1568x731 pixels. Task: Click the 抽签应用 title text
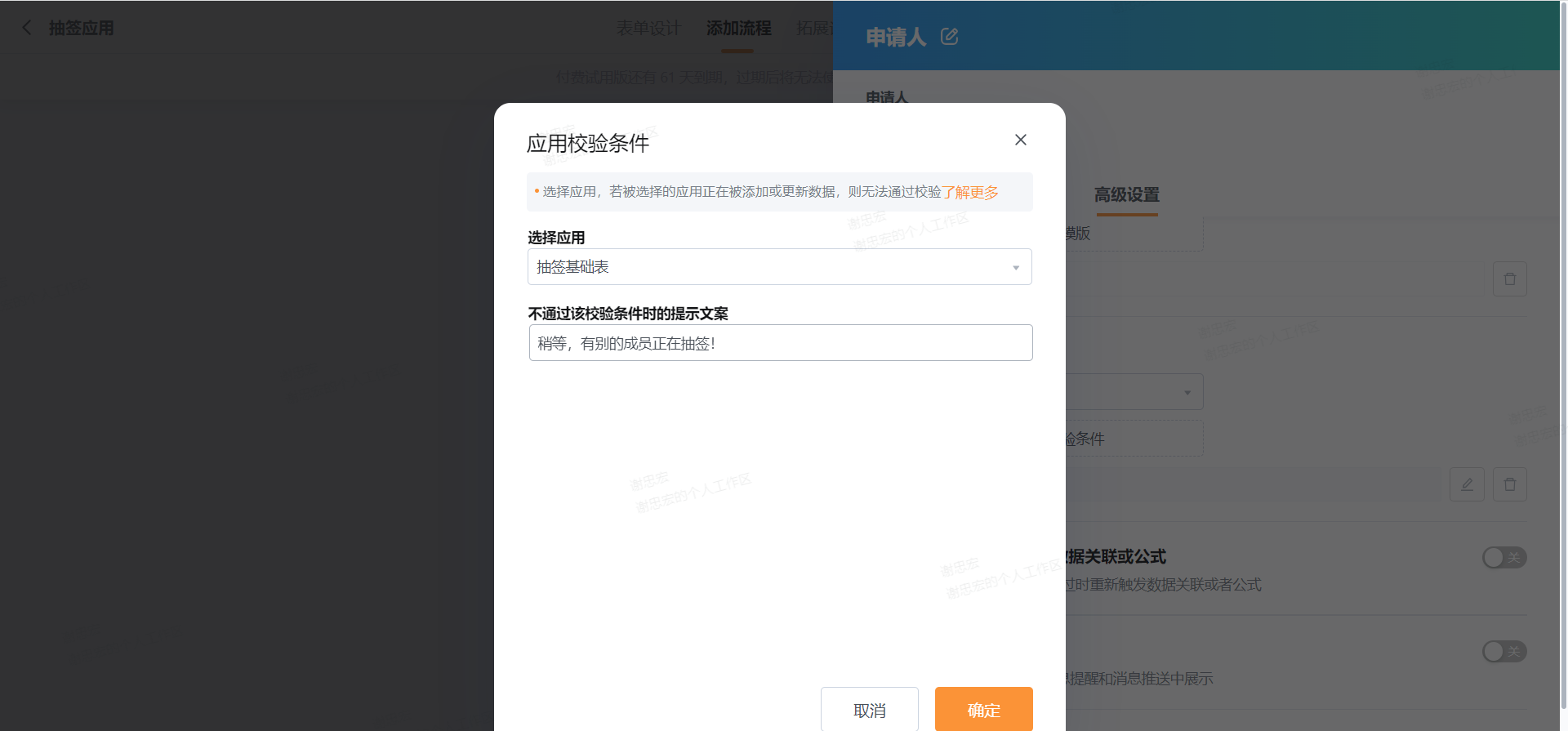pos(81,28)
